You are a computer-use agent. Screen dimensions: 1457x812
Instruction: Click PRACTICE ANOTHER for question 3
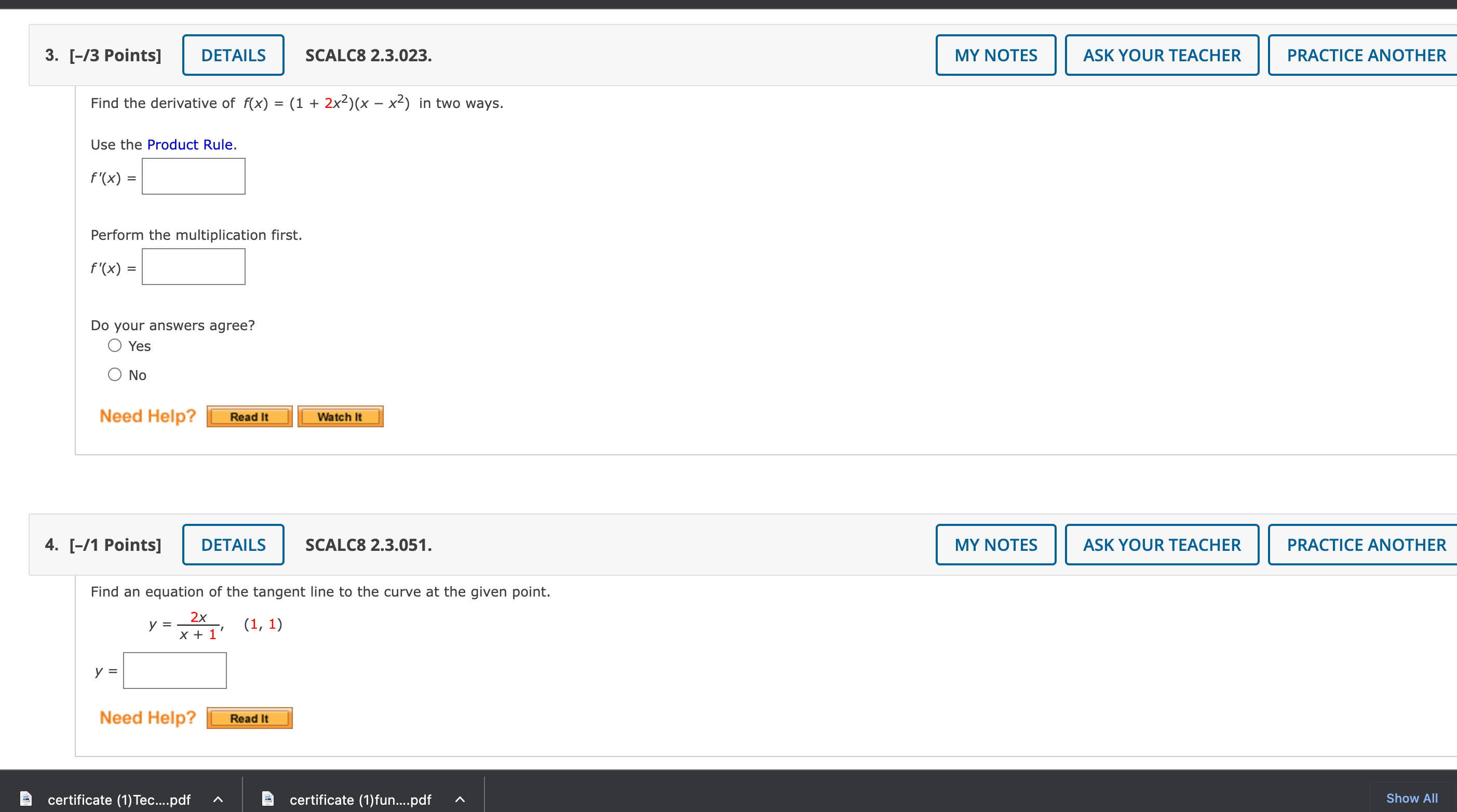pos(1365,55)
